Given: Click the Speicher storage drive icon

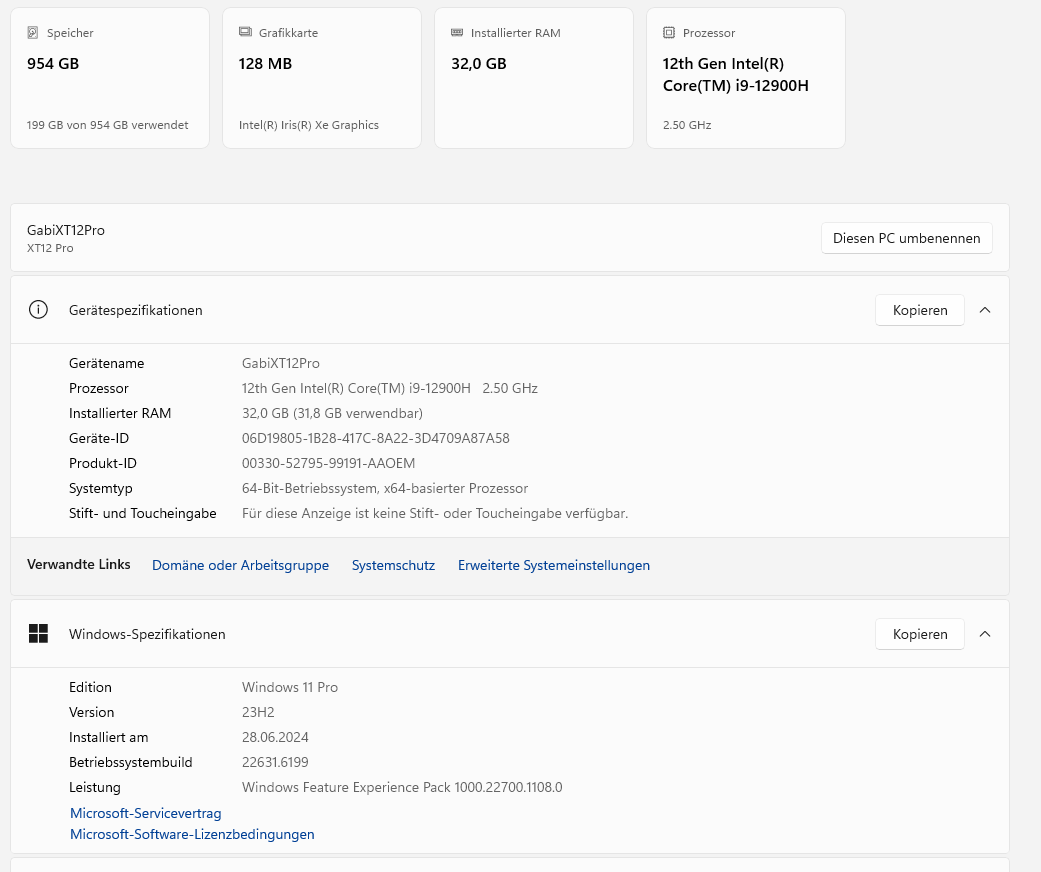Looking at the screenshot, I should click(x=33, y=33).
